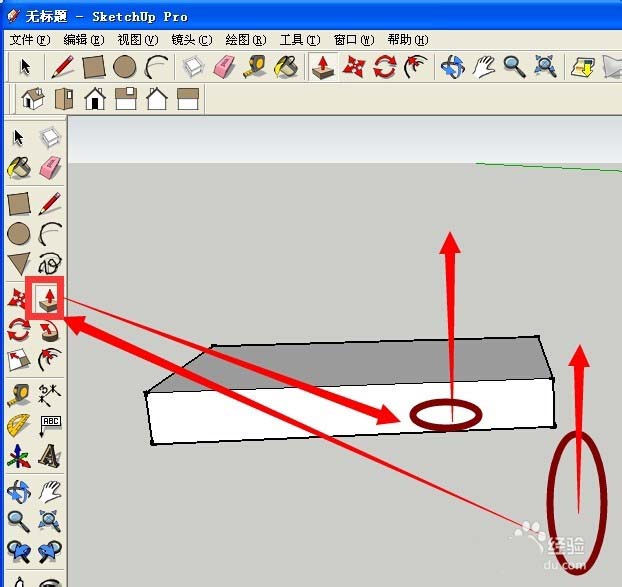Select Tape Measure in left palette
The width and height of the screenshot is (622, 587).
pyautogui.click(x=19, y=395)
